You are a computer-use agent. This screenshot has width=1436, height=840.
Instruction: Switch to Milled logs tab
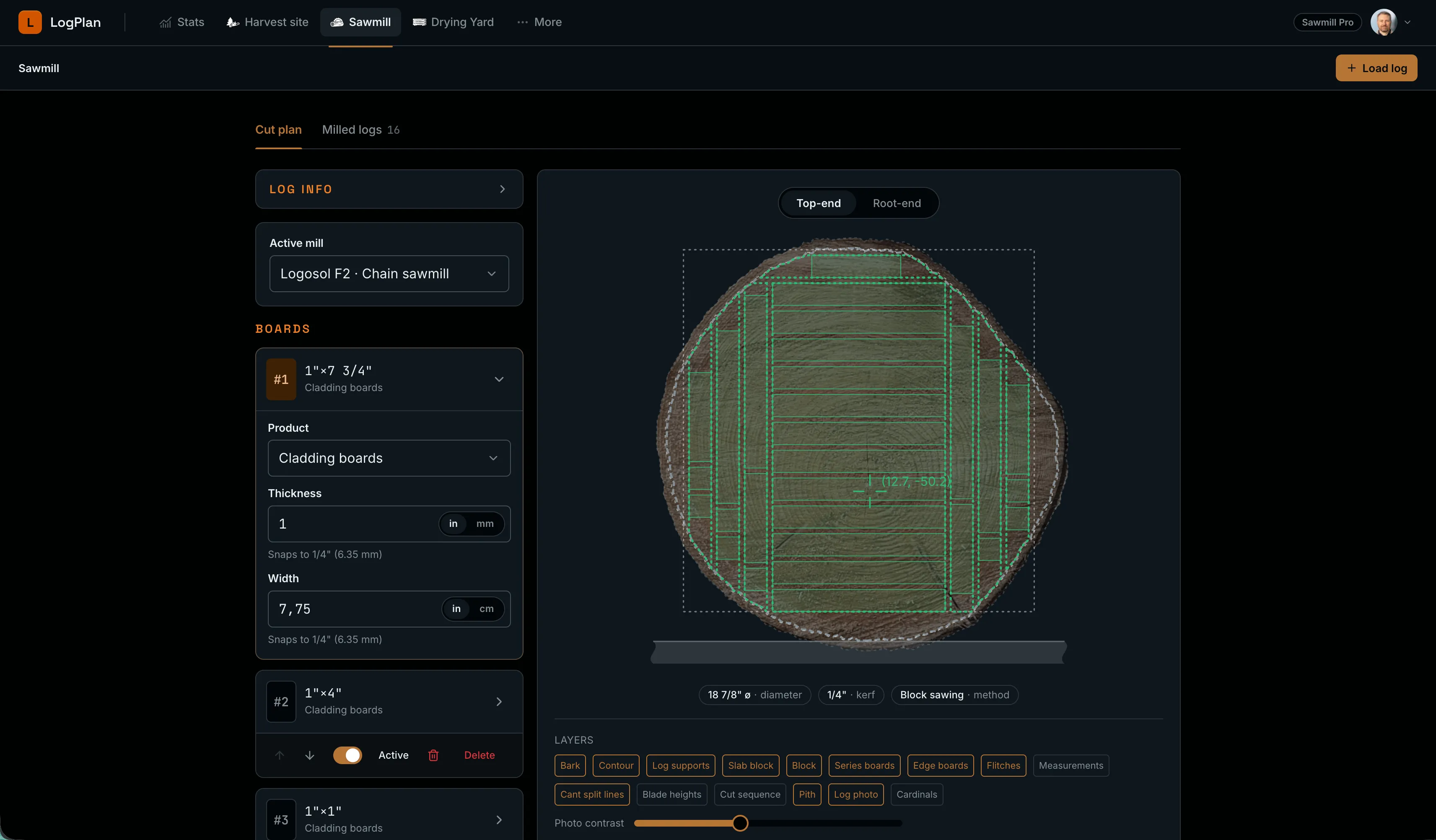point(361,130)
